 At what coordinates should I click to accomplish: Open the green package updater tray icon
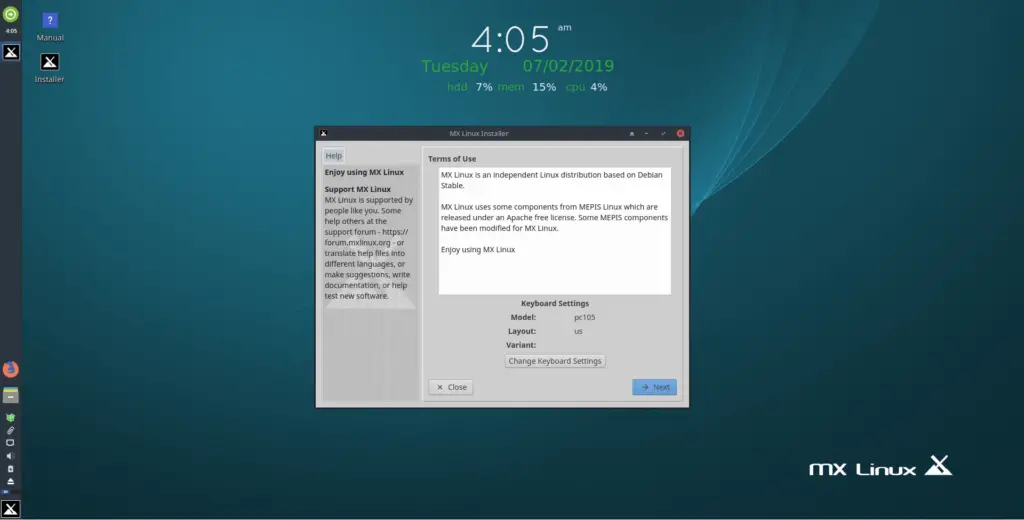[x=10, y=417]
